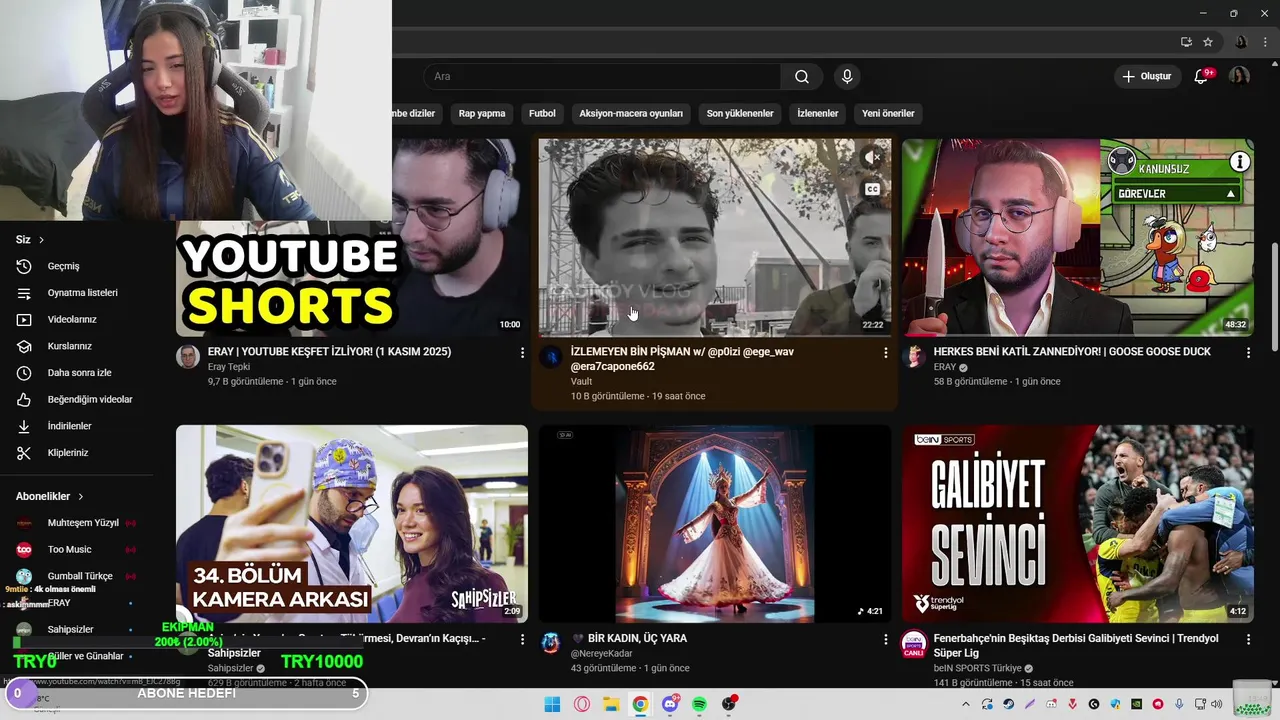
Task: Open options menu for İZLEMEYEN BİN PİŞMAN video
Action: (885, 353)
